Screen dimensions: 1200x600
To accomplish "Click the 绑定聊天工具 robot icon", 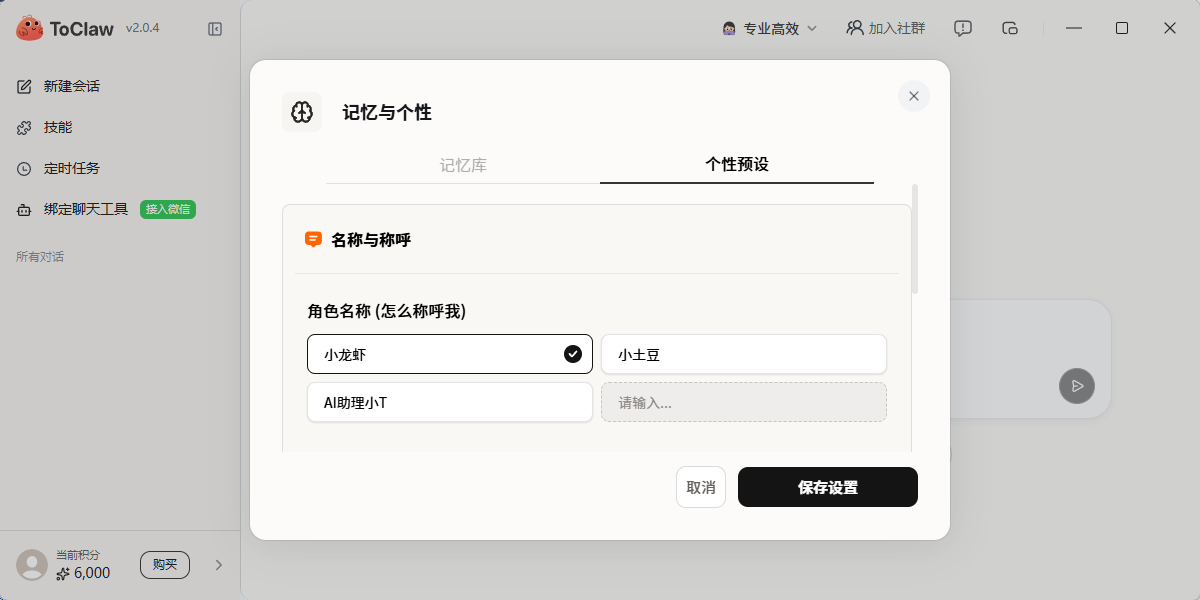I will click(25, 210).
